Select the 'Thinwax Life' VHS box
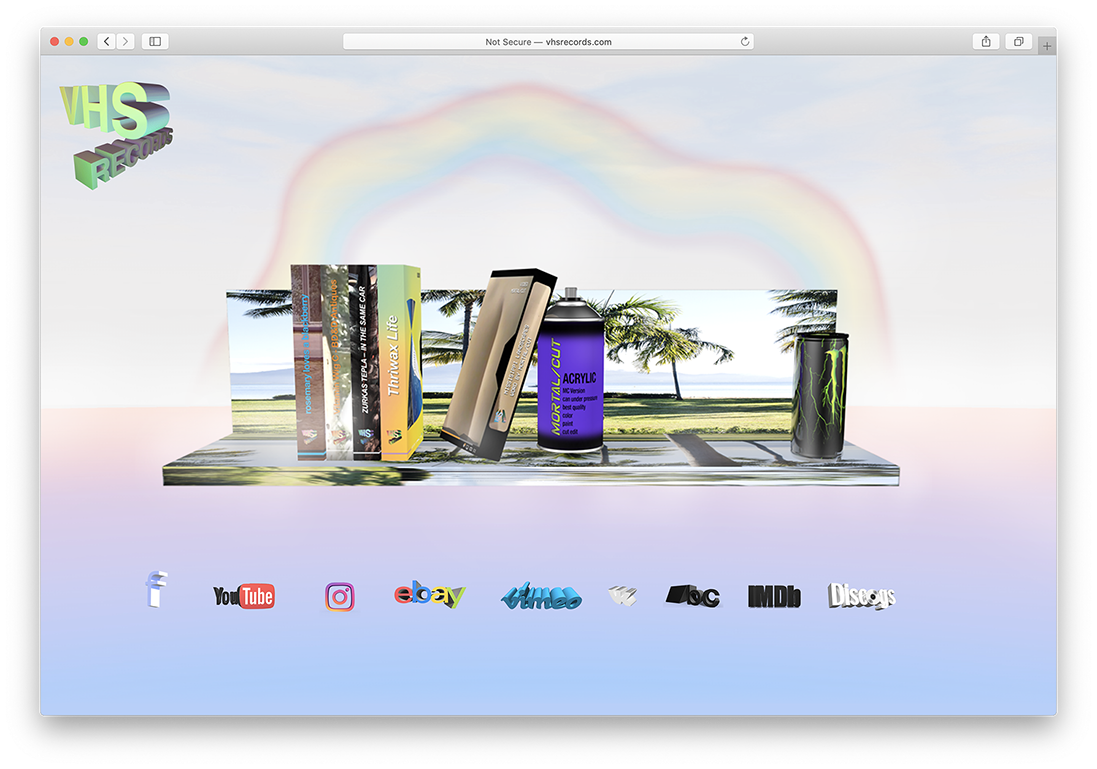Viewport: 1097px width, 769px height. click(x=399, y=364)
